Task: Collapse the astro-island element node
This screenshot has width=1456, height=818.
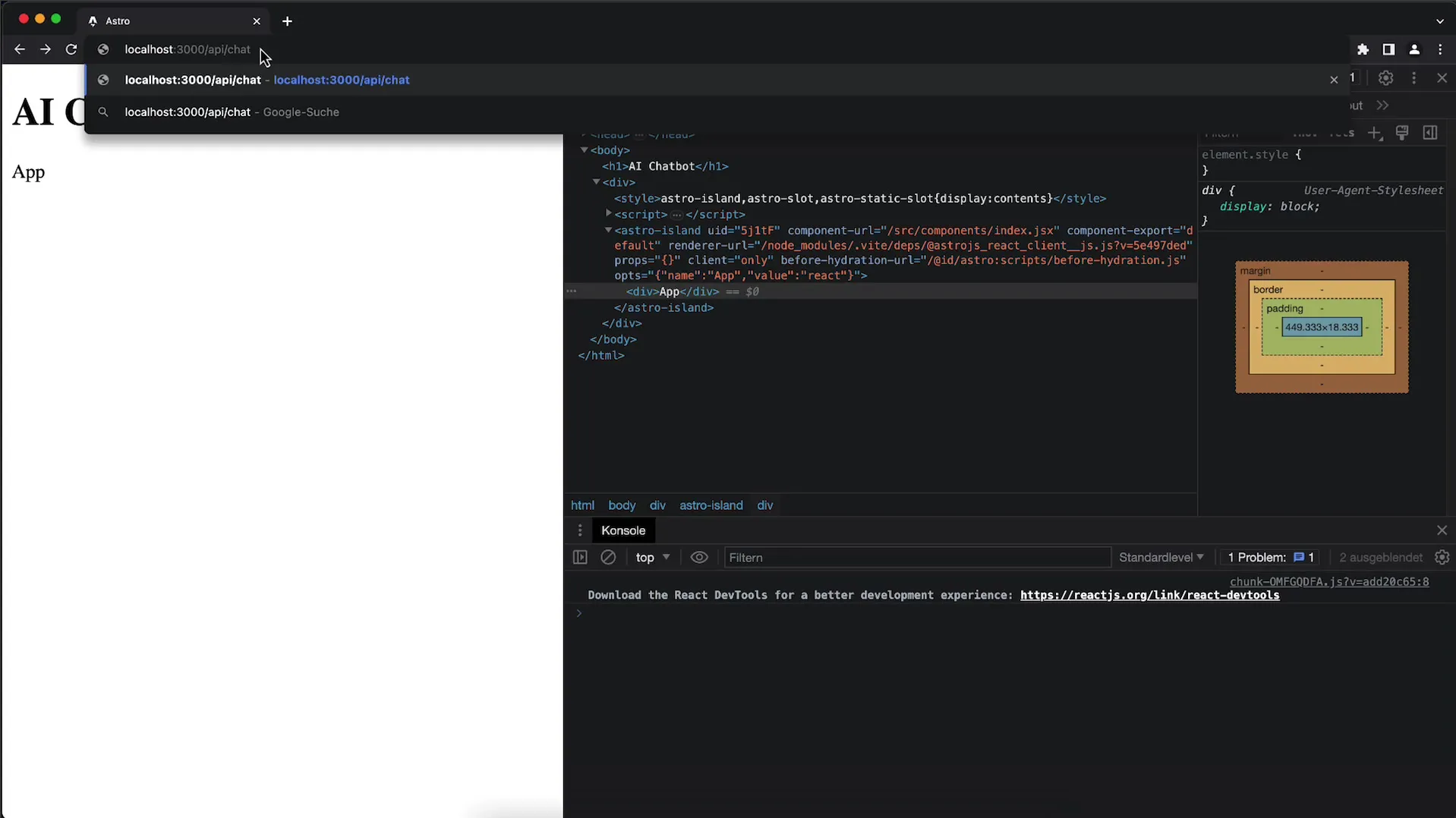Action: tap(608, 230)
